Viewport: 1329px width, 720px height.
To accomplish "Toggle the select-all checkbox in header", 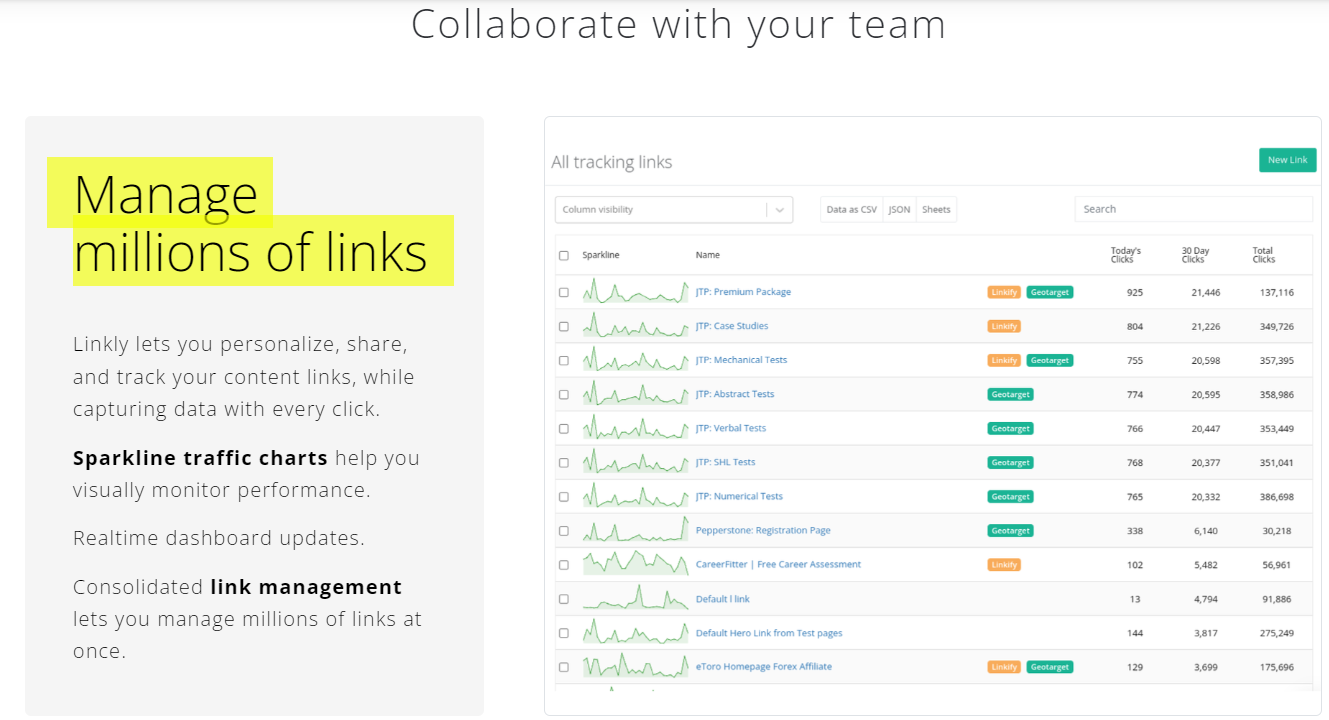I will tap(564, 256).
